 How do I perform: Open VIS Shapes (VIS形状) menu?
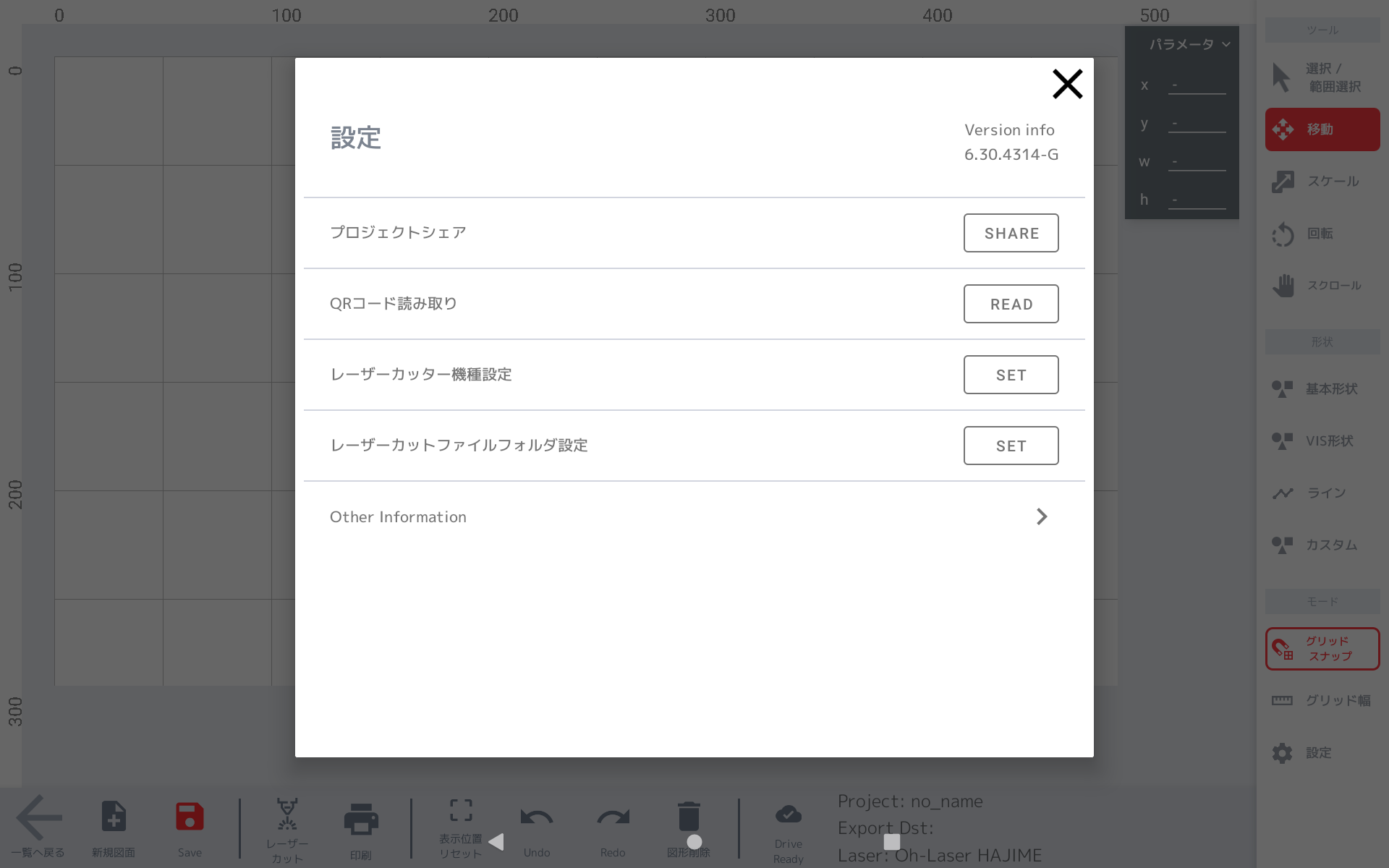pos(1322,441)
